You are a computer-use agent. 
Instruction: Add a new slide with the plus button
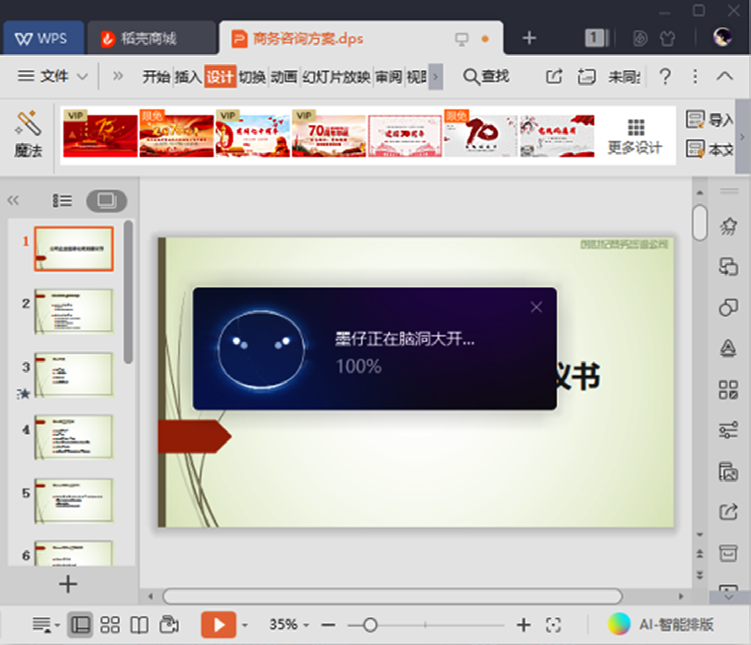pyautogui.click(x=68, y=584)
